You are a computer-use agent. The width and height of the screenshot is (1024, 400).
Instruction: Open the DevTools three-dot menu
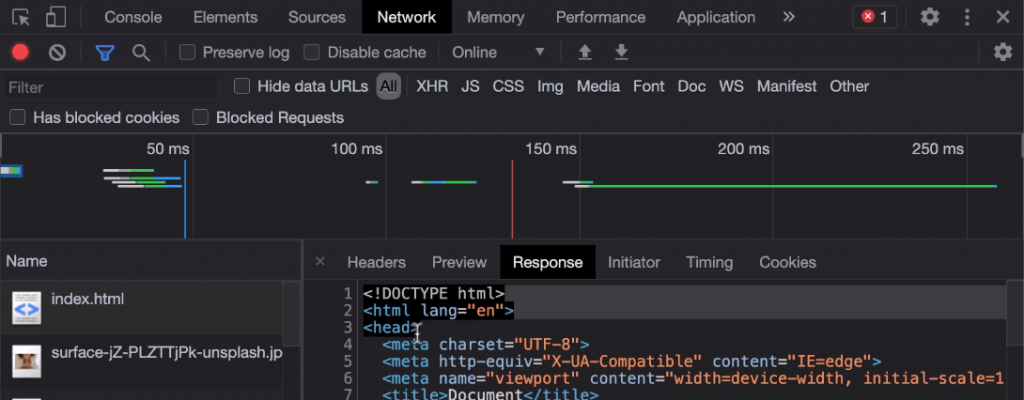967,17
